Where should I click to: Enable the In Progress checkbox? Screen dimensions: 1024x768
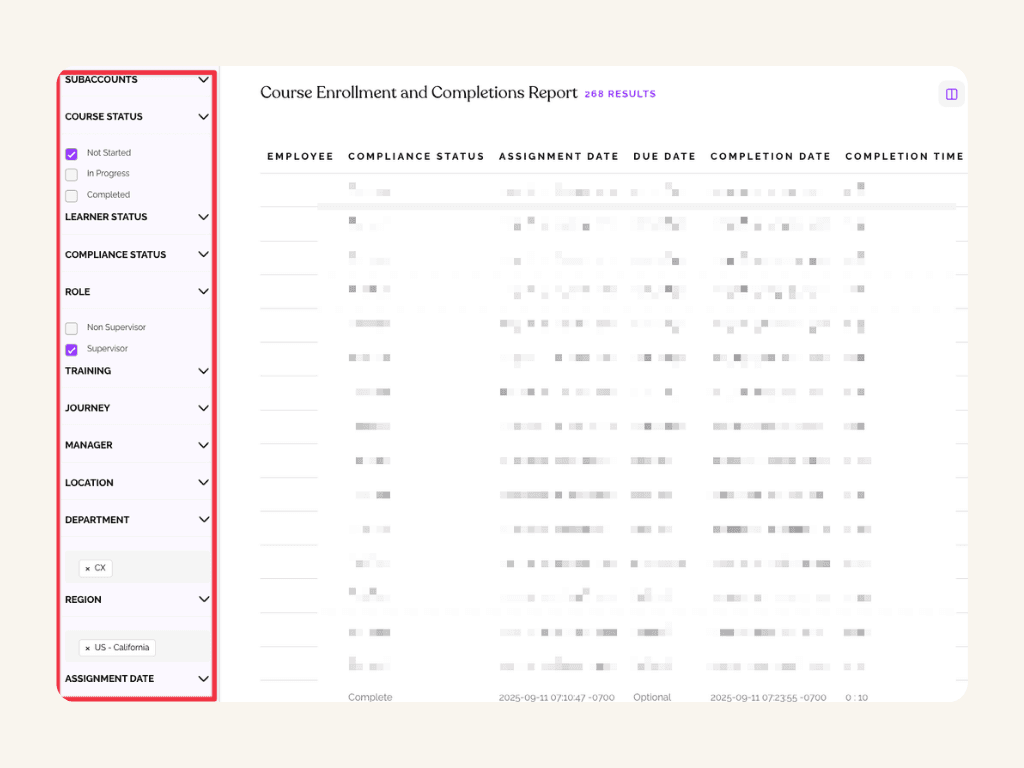pyautogui.click(x=72, y=174)
